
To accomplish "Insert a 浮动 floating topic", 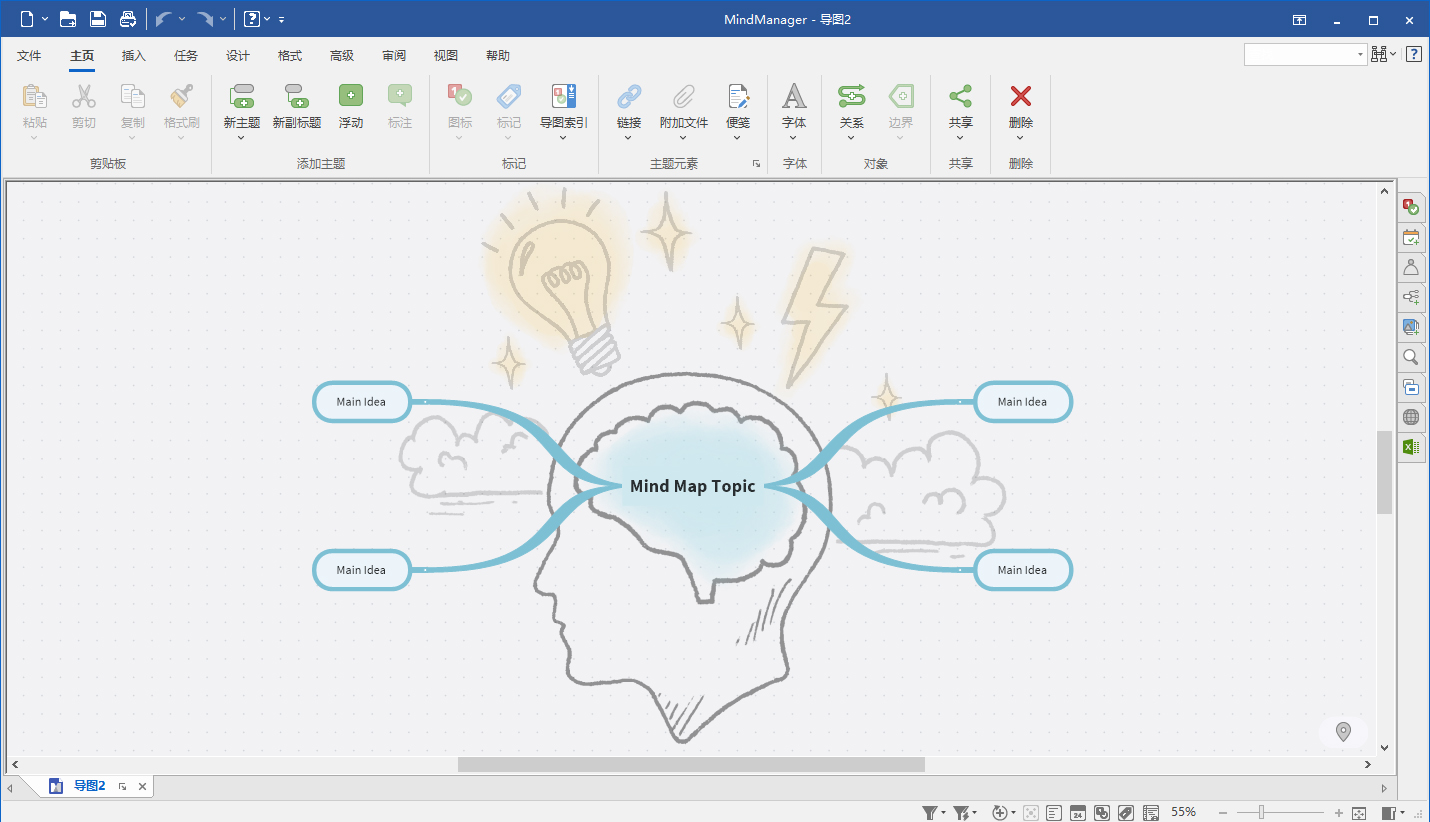I will tap(350, 105).
